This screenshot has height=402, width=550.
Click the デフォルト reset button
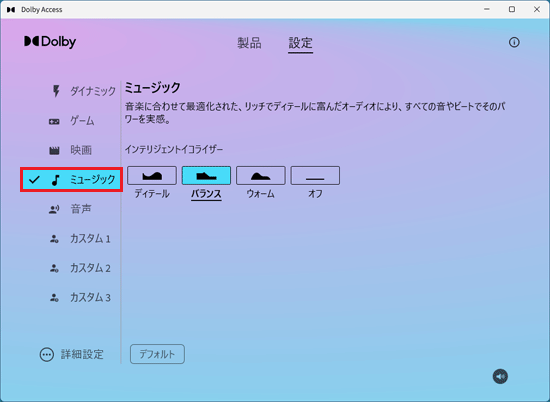coord(157,354)
